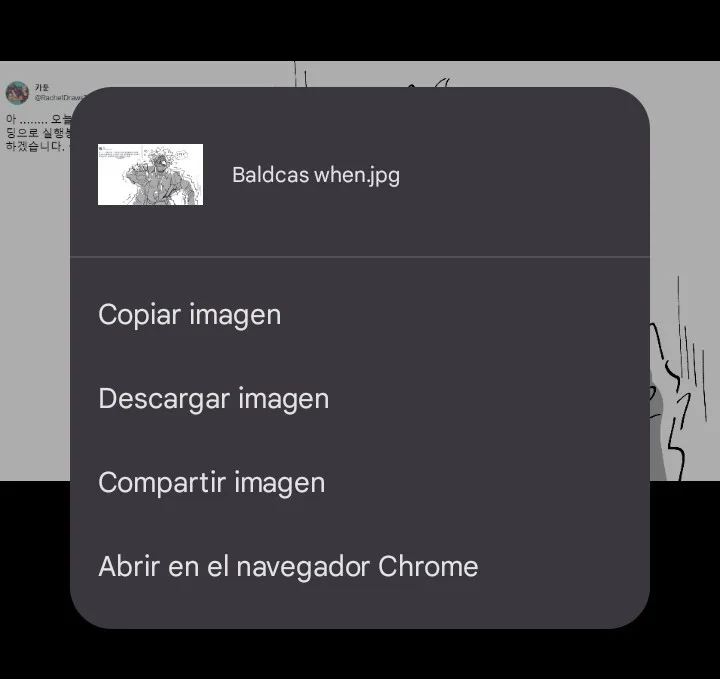
Task: Tap the image thumbnail preview in the menu
Action: click(x=150, y=174)
